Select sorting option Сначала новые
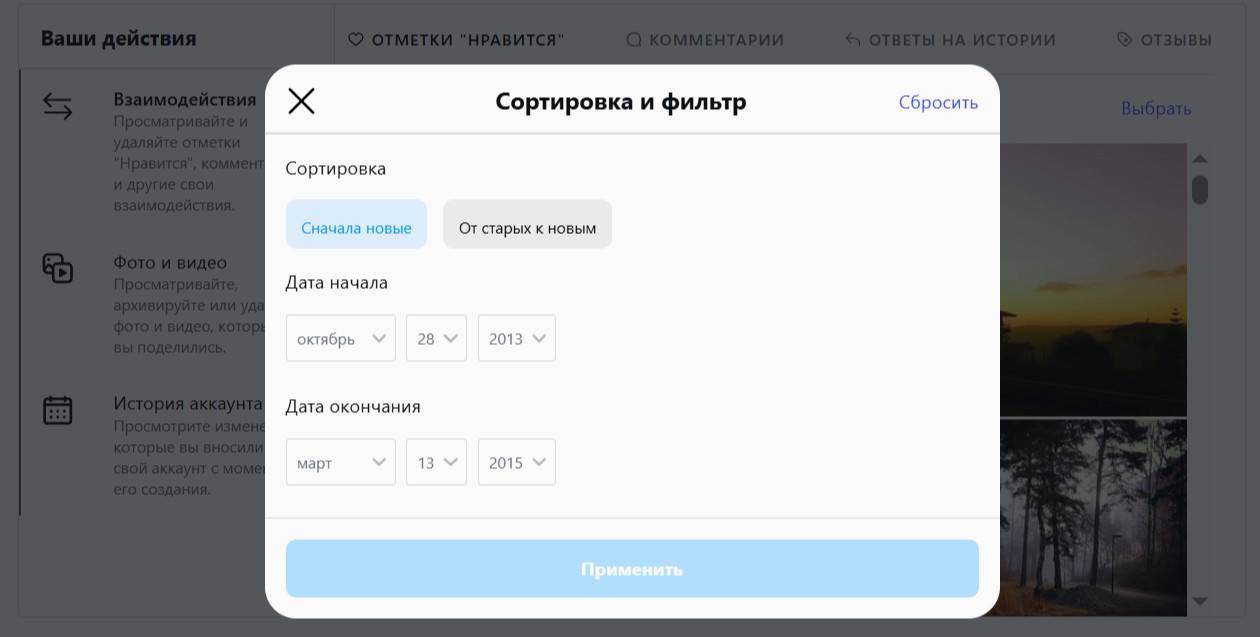The height and width of the screenshot is (637, 1260). (x=356, y=224)
